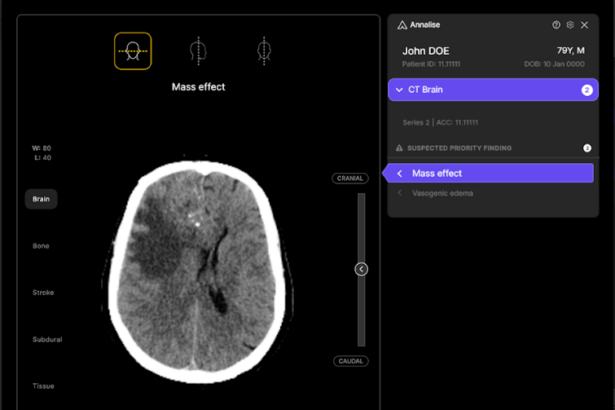Switch to the Bone window preset
The height and width of the screenshot is (410, 615).
(41, 246)
